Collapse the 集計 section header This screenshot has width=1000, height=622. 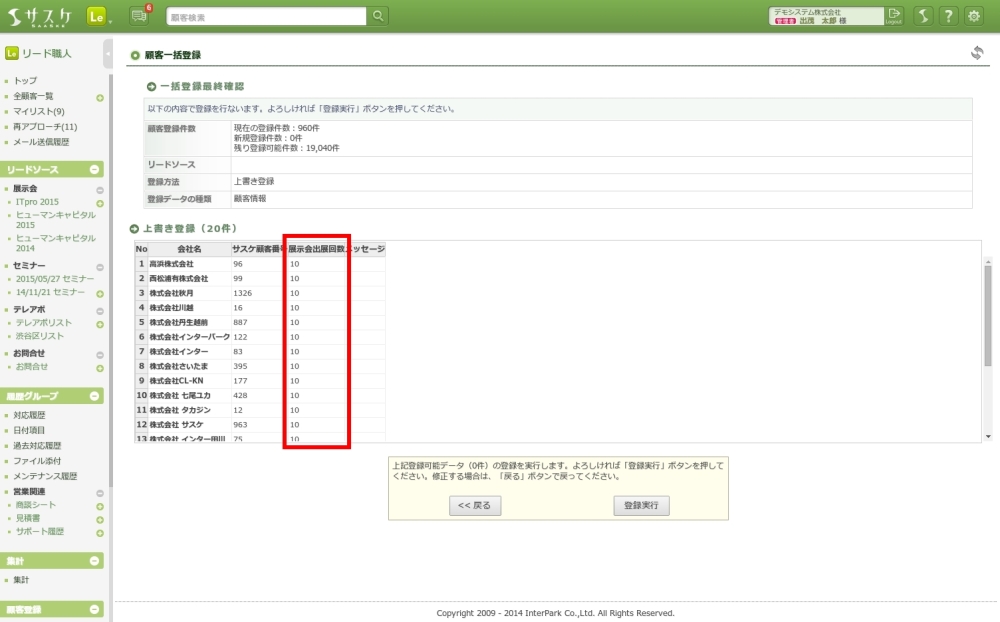tap(96, 561)
